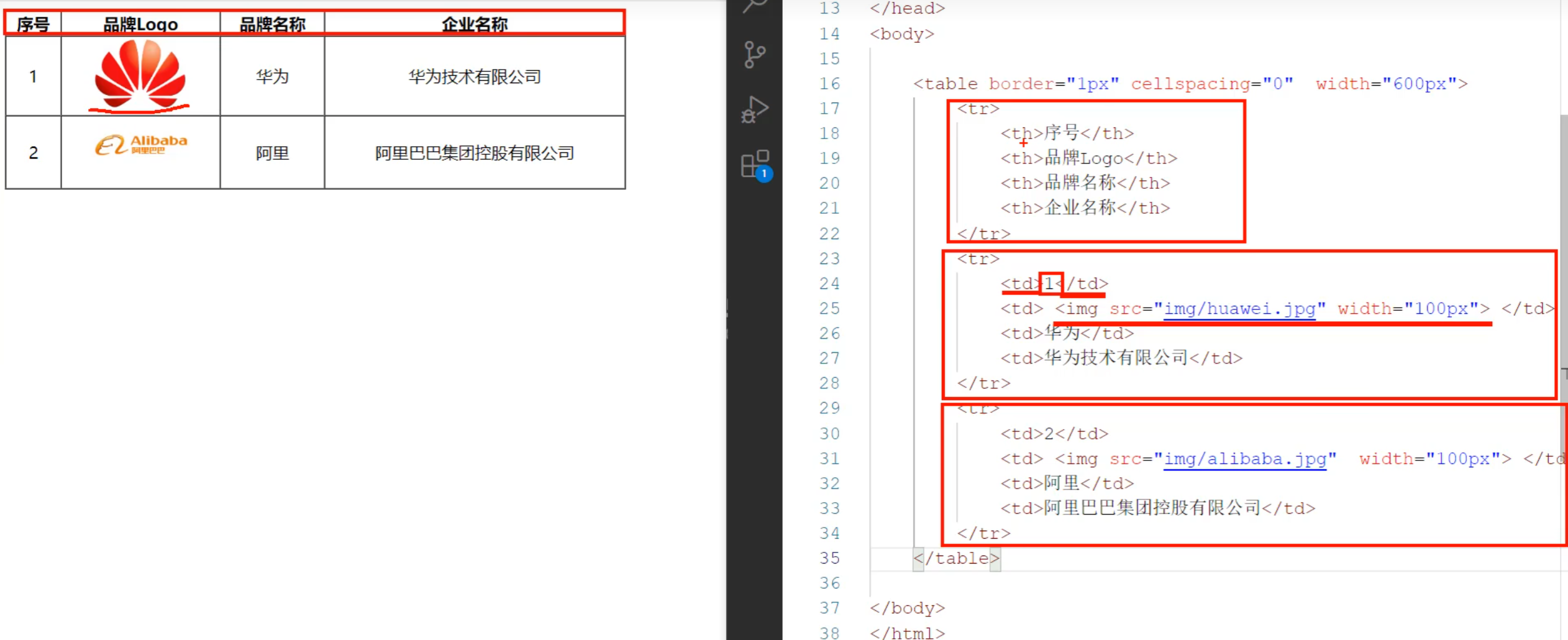The width and height of the screenshot is (1568, 640).
Task: Click the <td>1</td> code line
Action: [1054, 284]
